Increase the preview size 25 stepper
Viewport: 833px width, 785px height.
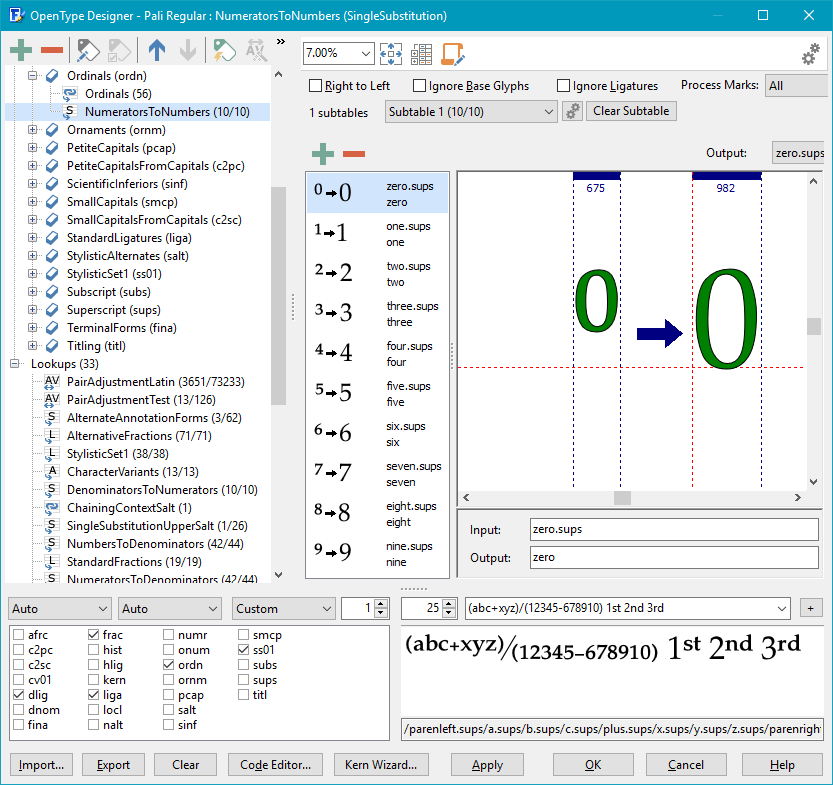click(449, 604)
